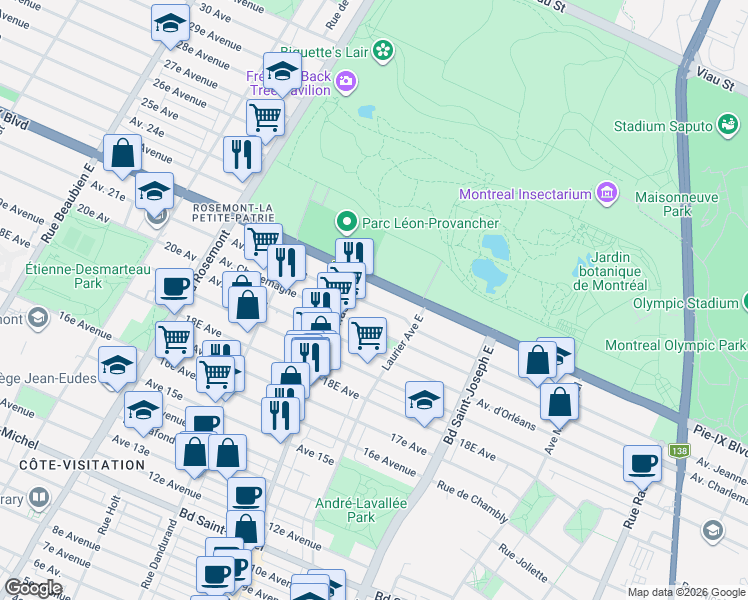Click Biquette's Lair green flower icon
Image resolution: width=748 pixels, height=600 pixels.
click(383, 51)
